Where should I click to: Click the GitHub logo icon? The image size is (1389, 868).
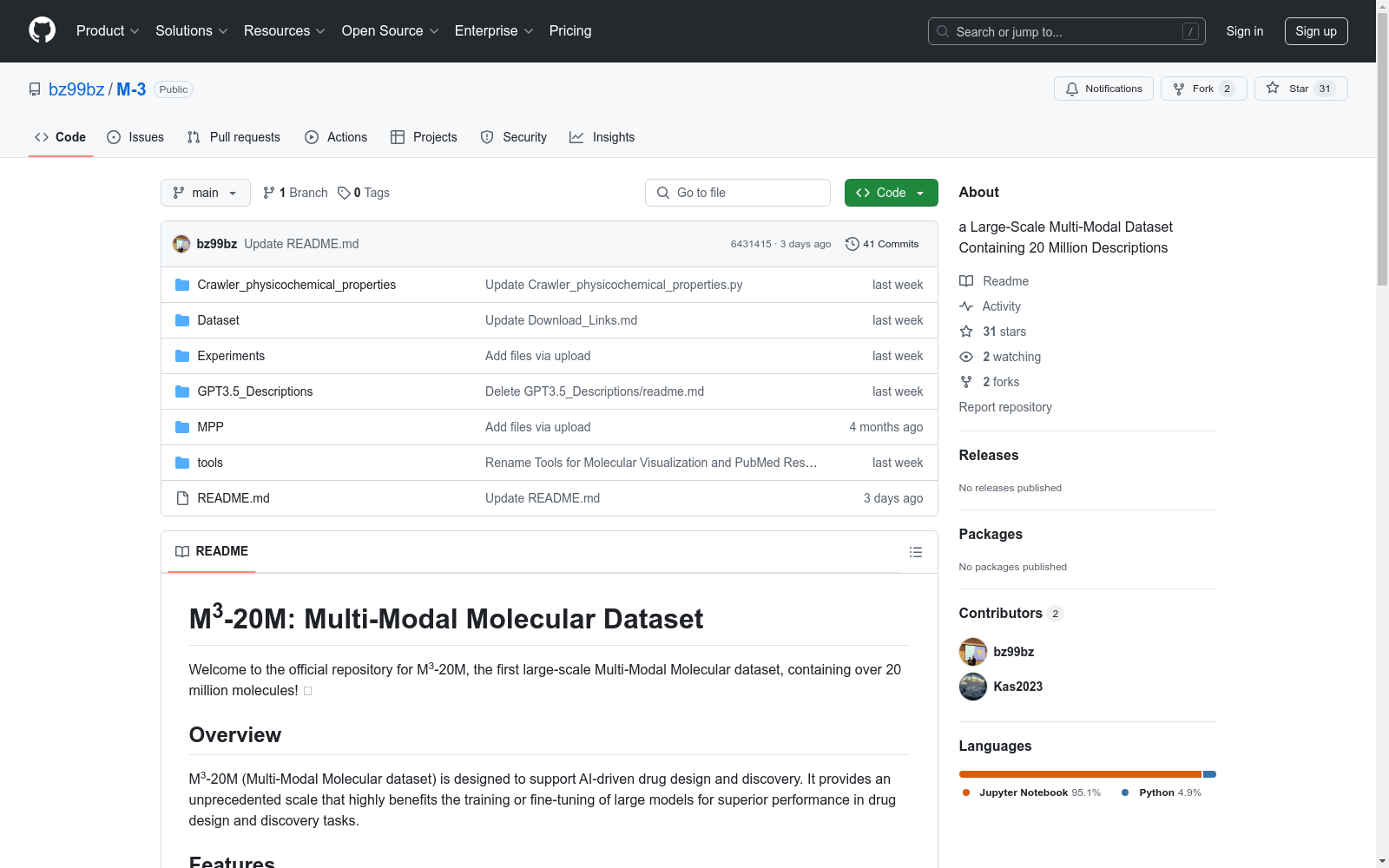pos(42,30)
